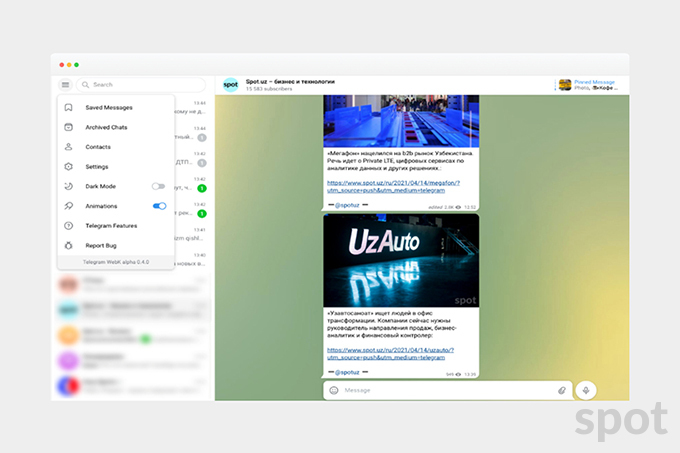The height and width of the screenshot is (453, 680).
Task: Click the Saved Messages bookmark icon
Action: point(69,108)
